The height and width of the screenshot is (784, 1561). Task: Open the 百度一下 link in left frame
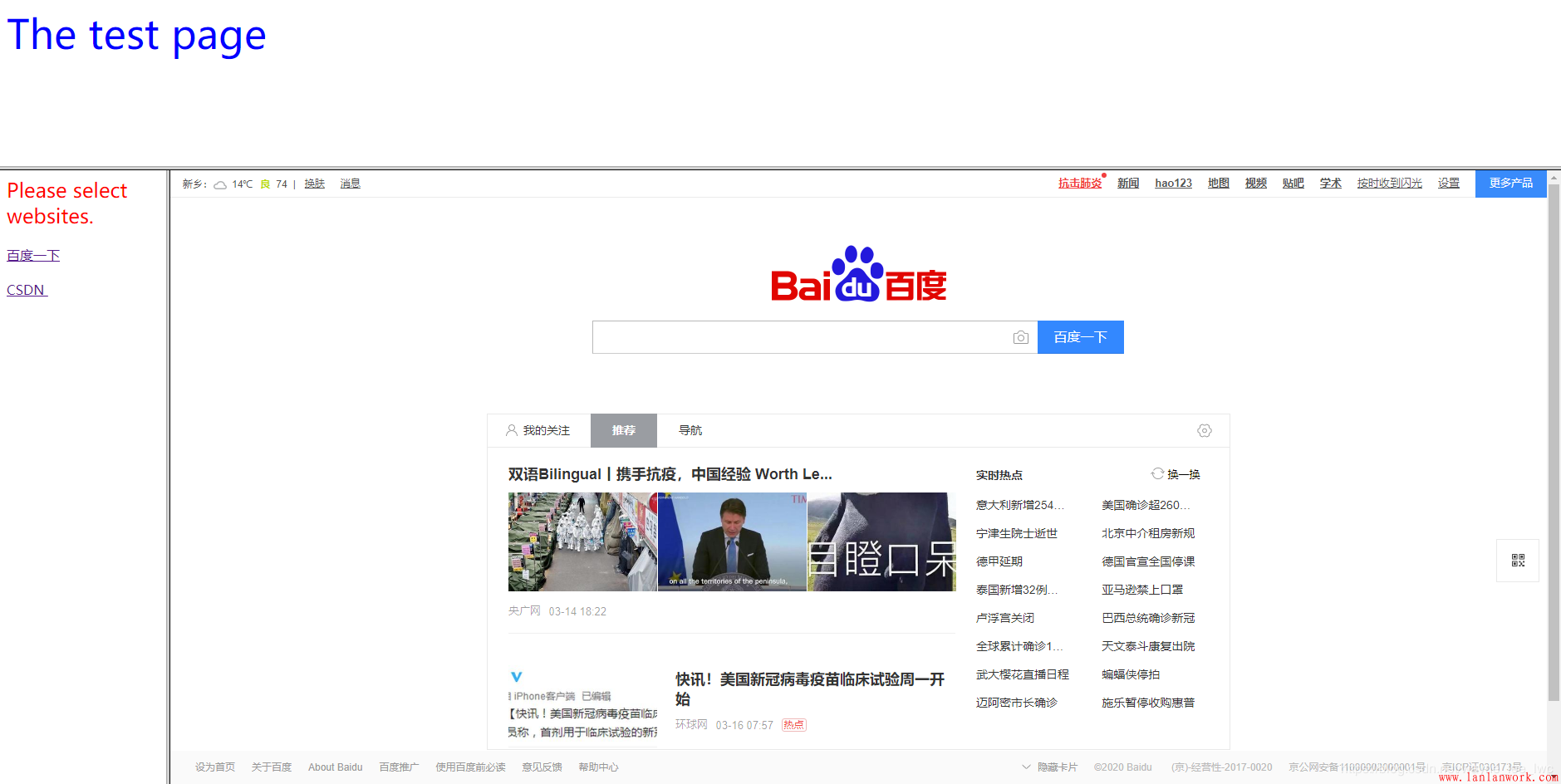tap(33, 255)
